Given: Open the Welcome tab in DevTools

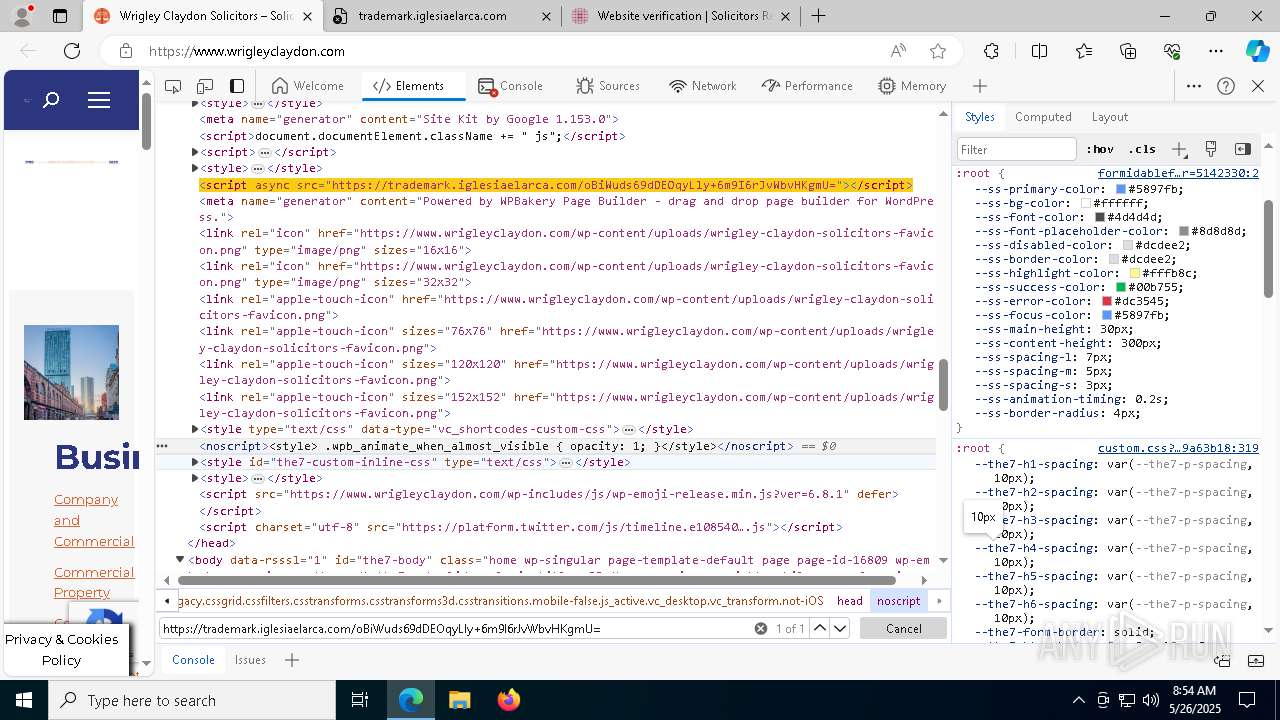Looking at the screenshot, I should (308, 86).
